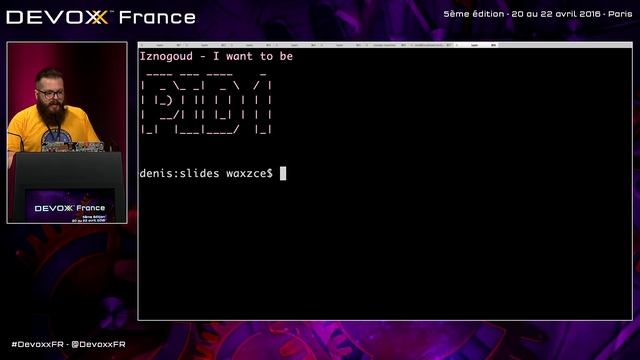Image resolution: width=640 pixels, height=360 pixels.
Task: Click the terminal block cursor
Action: [283, 173]
